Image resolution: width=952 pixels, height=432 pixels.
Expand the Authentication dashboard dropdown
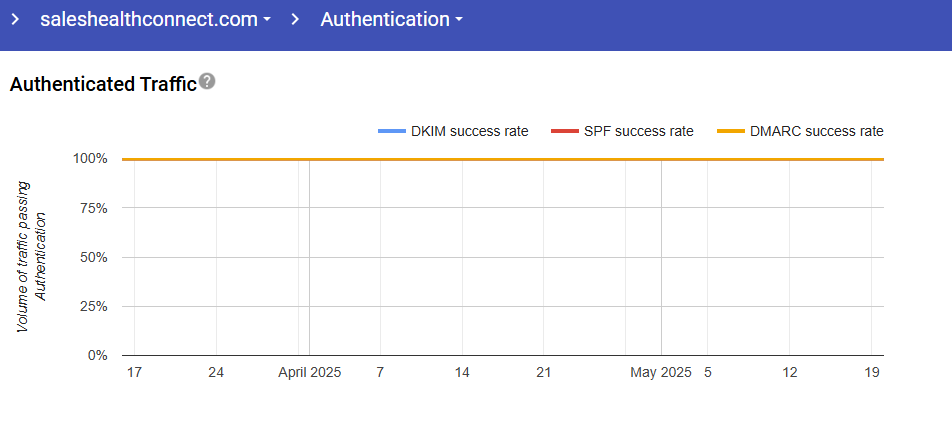pos(391,19)
